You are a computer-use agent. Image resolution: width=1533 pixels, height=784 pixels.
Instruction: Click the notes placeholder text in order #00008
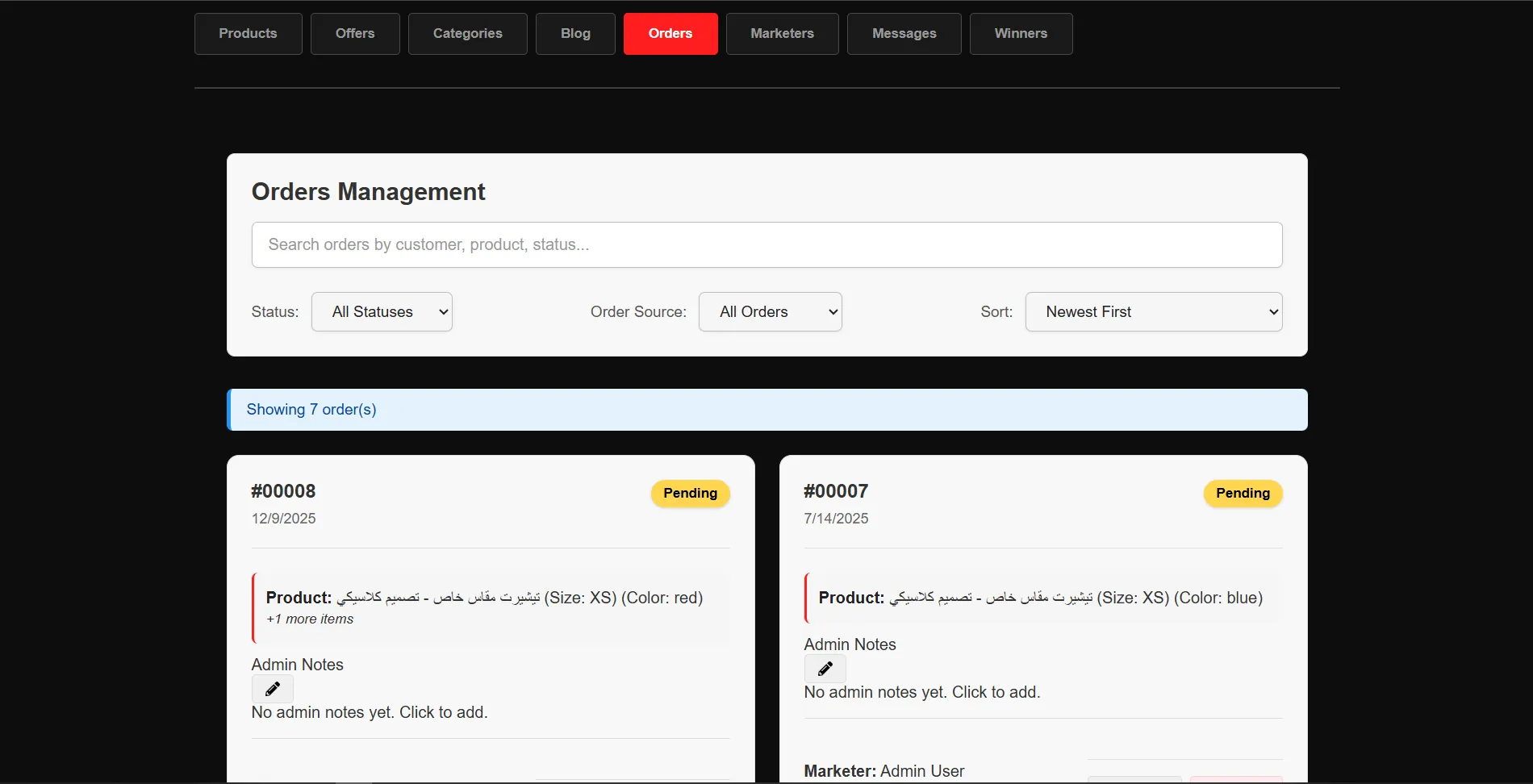coord(370,712)
